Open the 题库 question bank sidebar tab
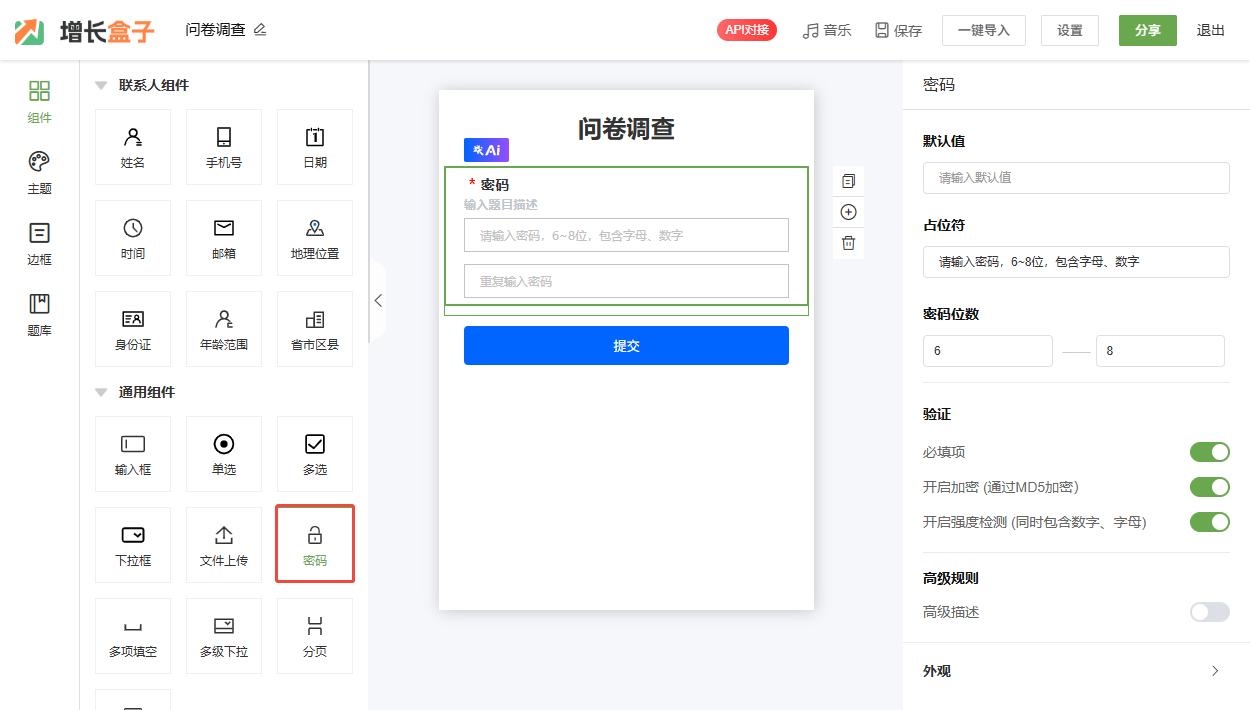 (x=39, y=315)
